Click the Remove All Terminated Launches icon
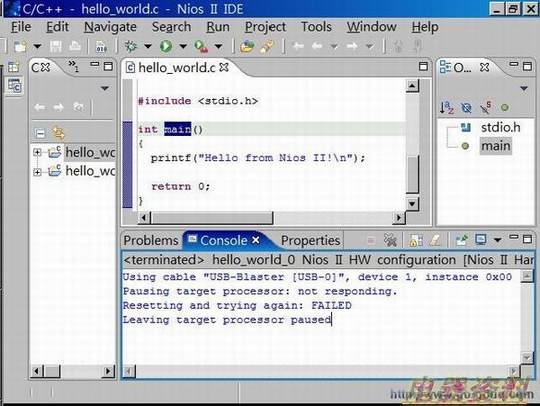The image size is (540, 406). pos(390,240)
